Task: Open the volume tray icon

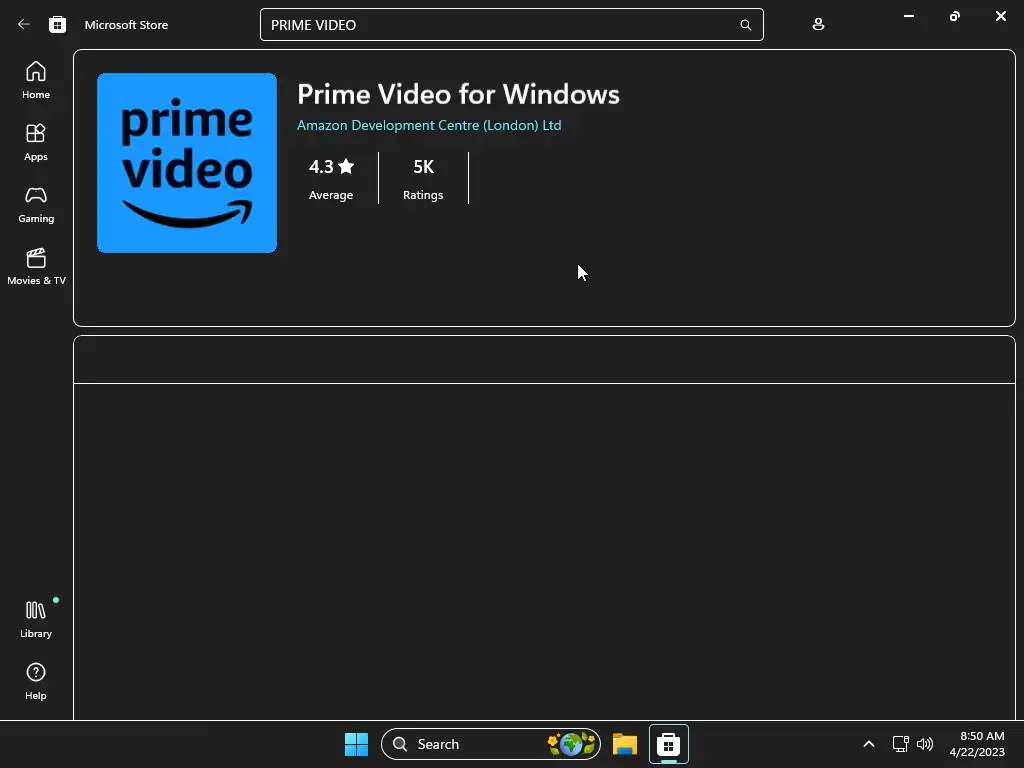Action: click(925, 744)
